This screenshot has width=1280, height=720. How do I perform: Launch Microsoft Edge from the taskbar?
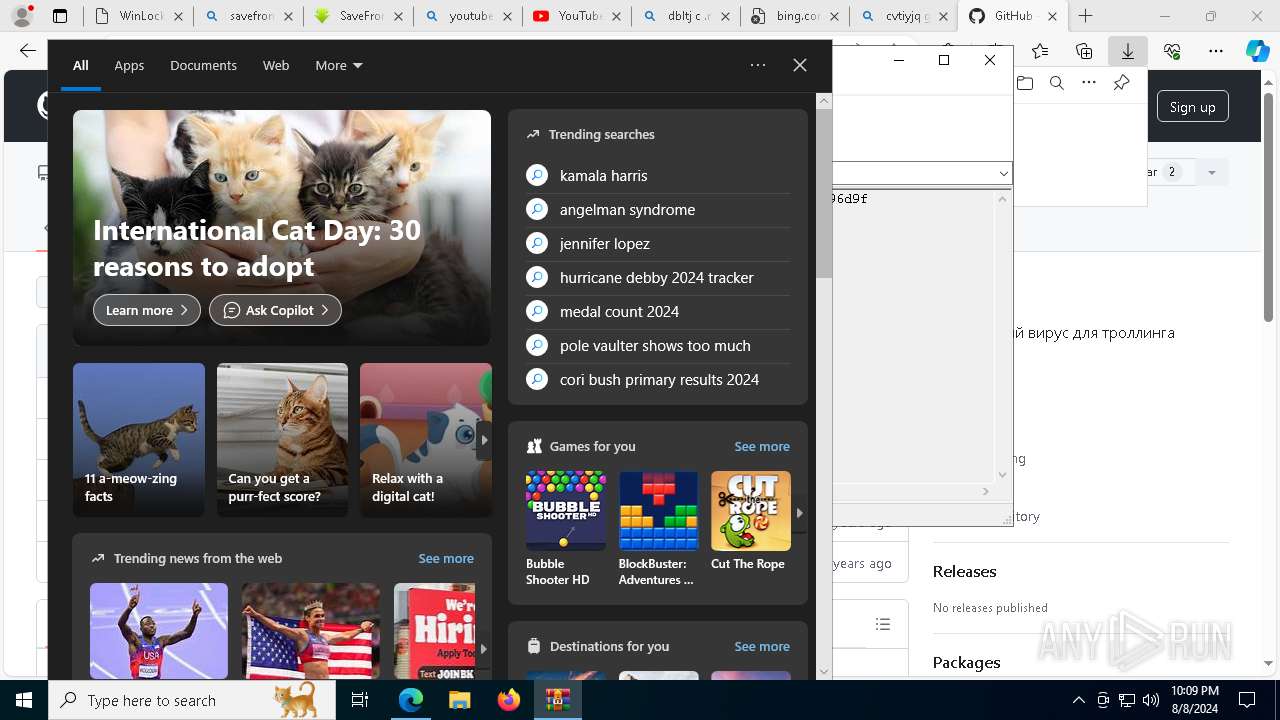411,700
